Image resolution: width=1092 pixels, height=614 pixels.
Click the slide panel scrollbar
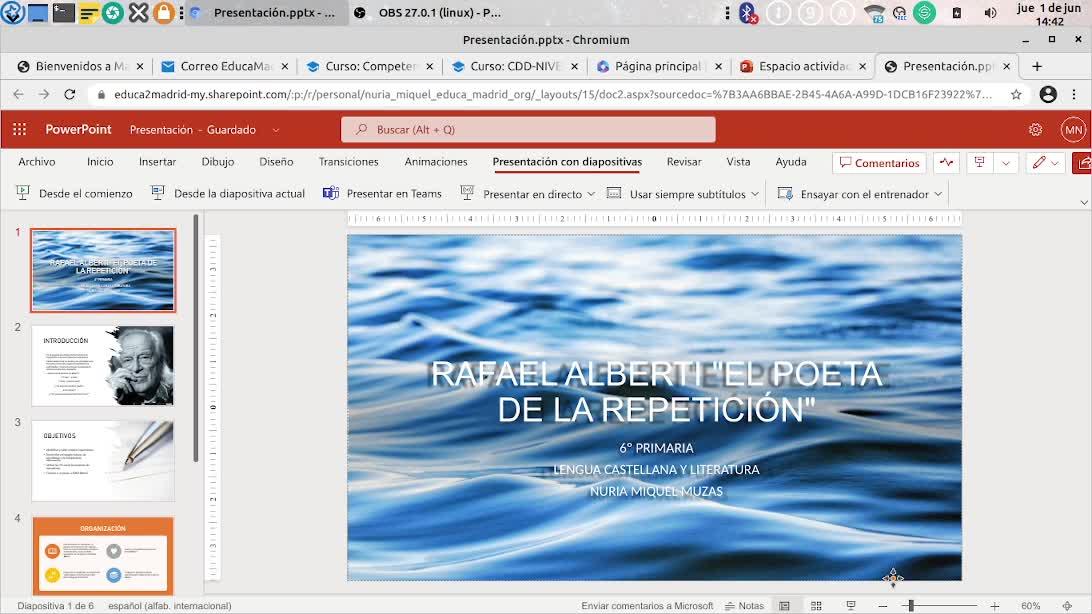pyautogui.click(x=196, y=338)
